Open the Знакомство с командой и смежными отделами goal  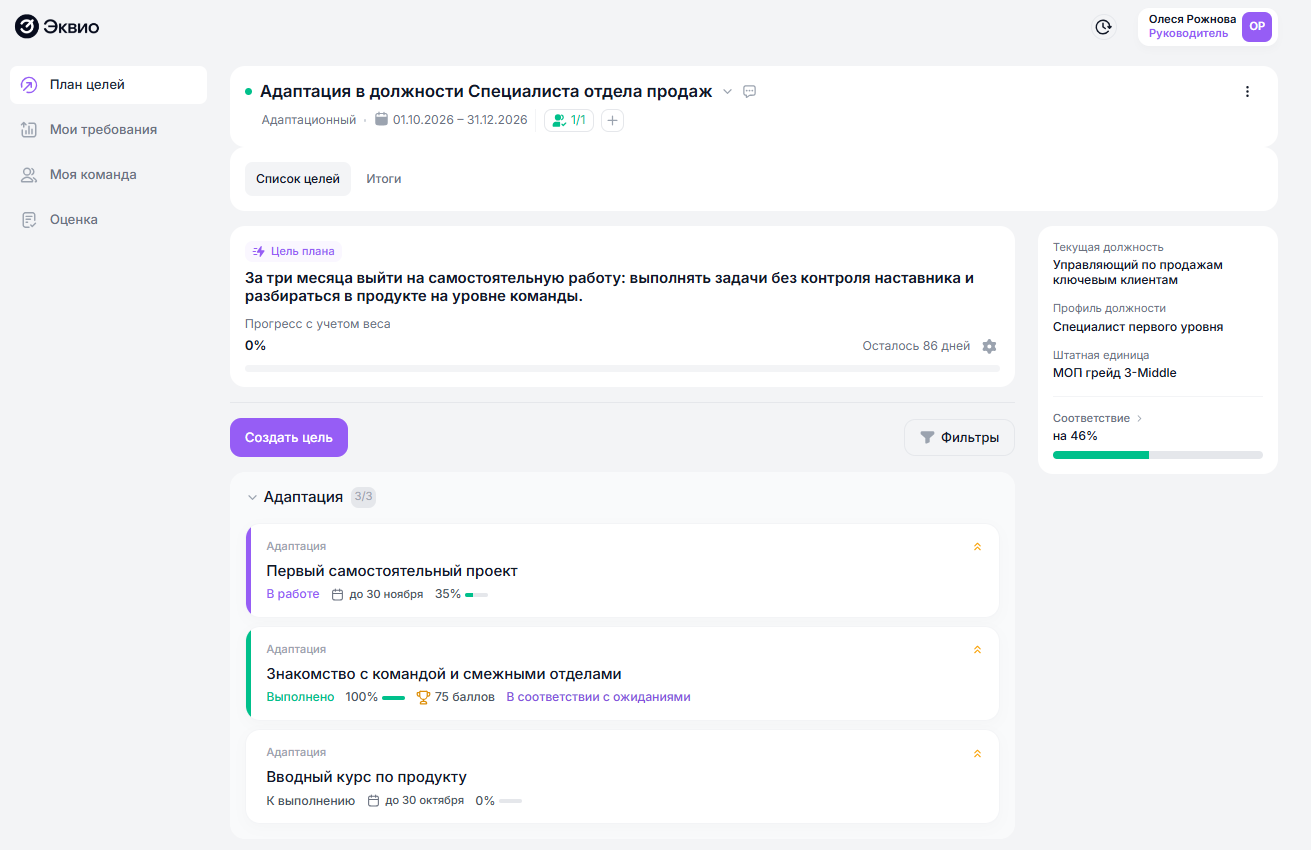622,674
